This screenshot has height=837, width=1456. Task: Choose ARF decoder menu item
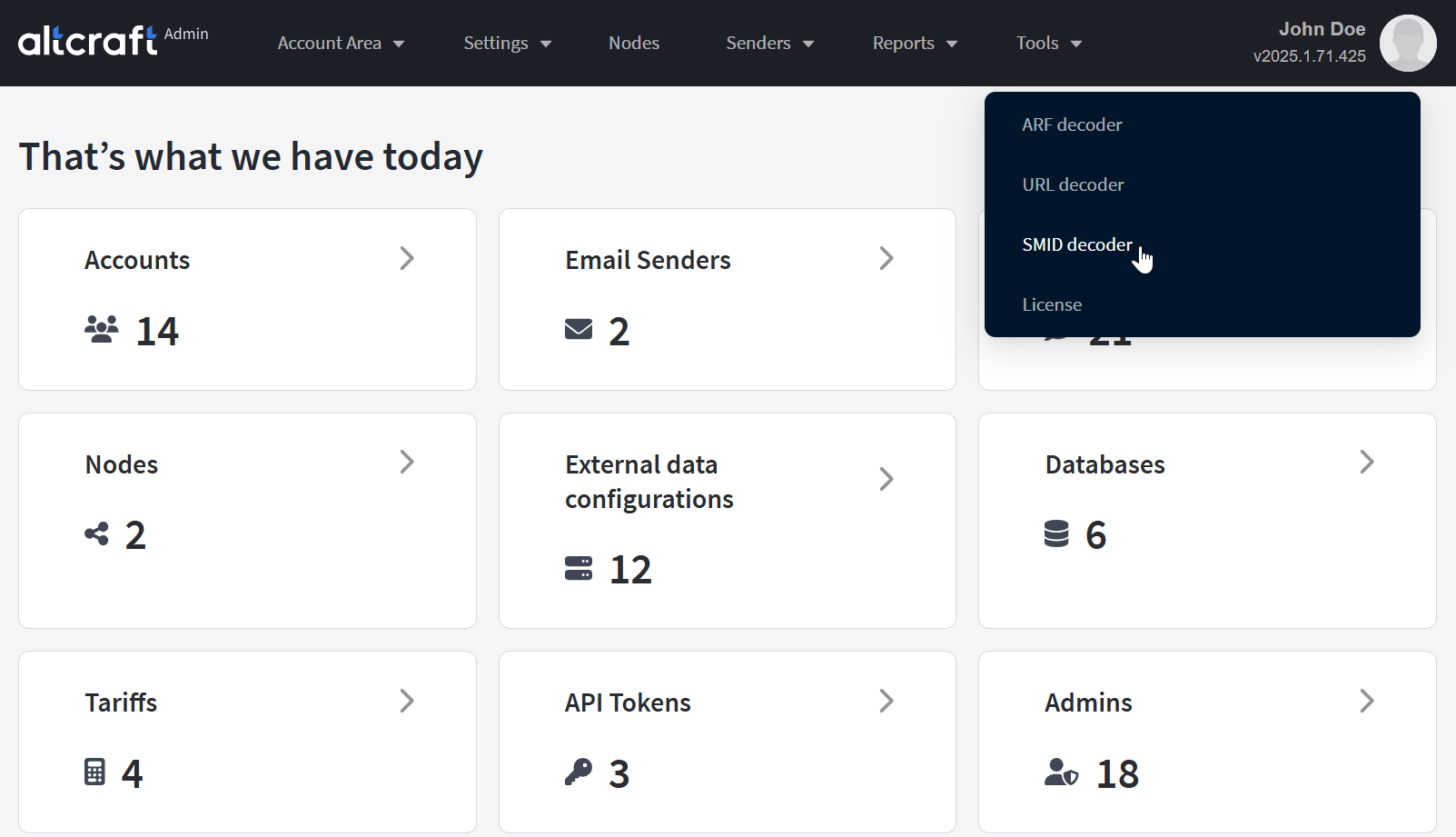[x=1072, y=125]
